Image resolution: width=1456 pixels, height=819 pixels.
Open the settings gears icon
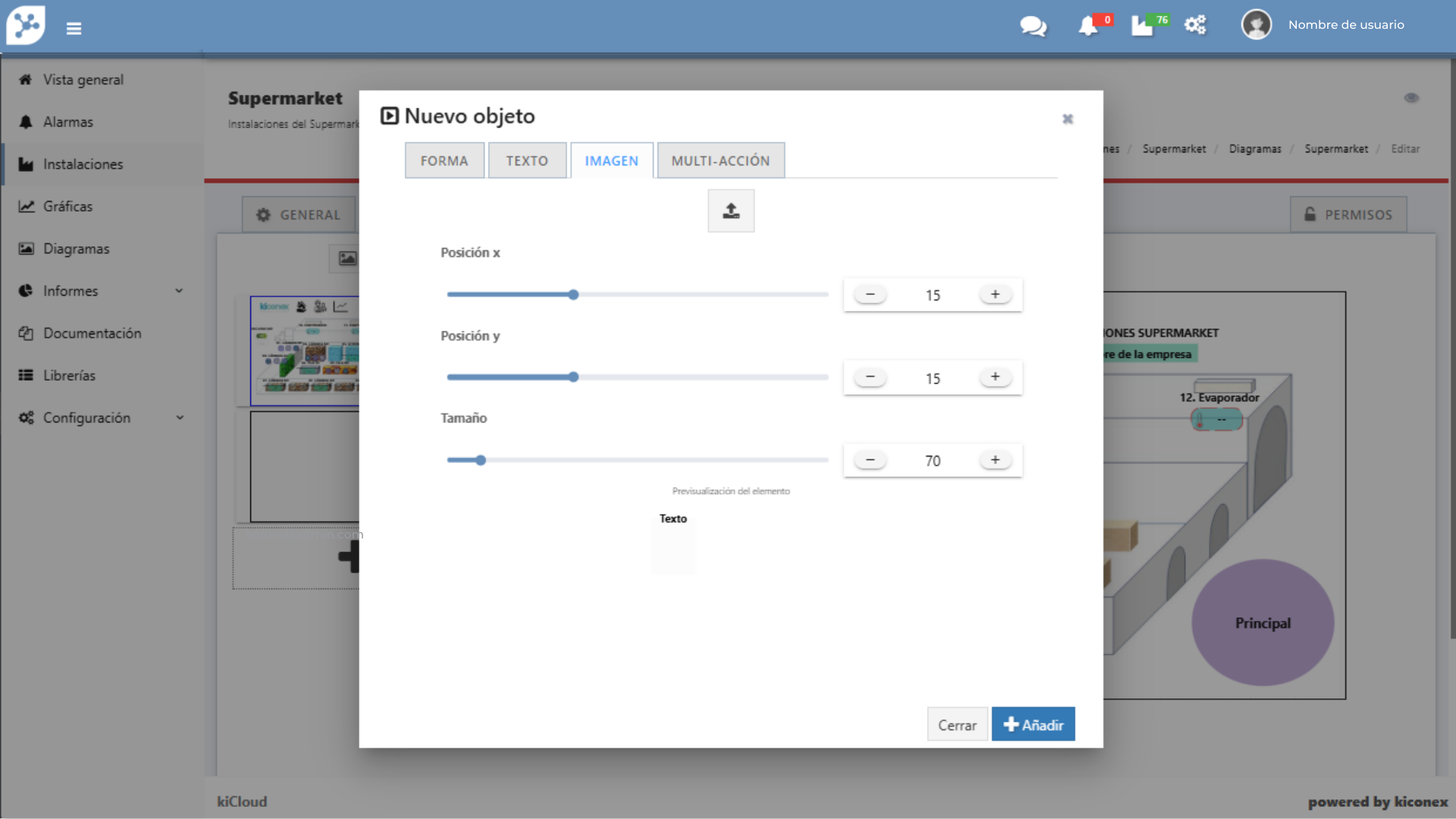[x=1195, y=25]
